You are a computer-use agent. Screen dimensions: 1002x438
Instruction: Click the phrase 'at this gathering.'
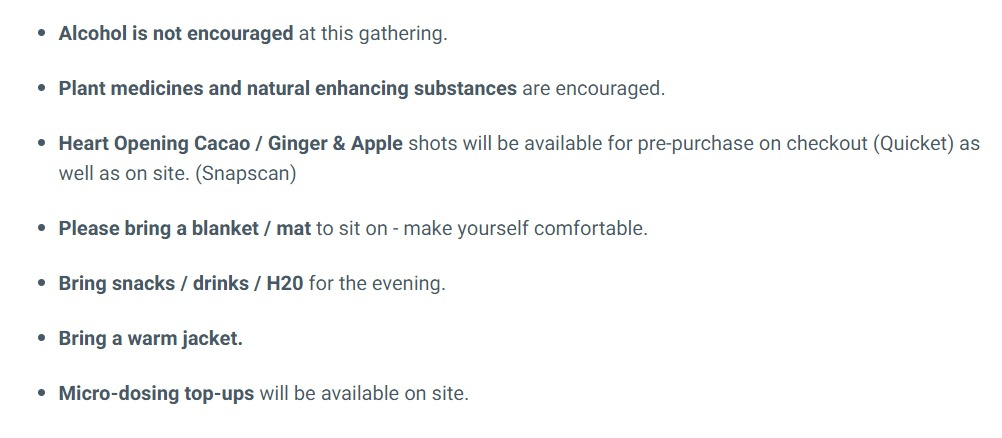(372, 33)
